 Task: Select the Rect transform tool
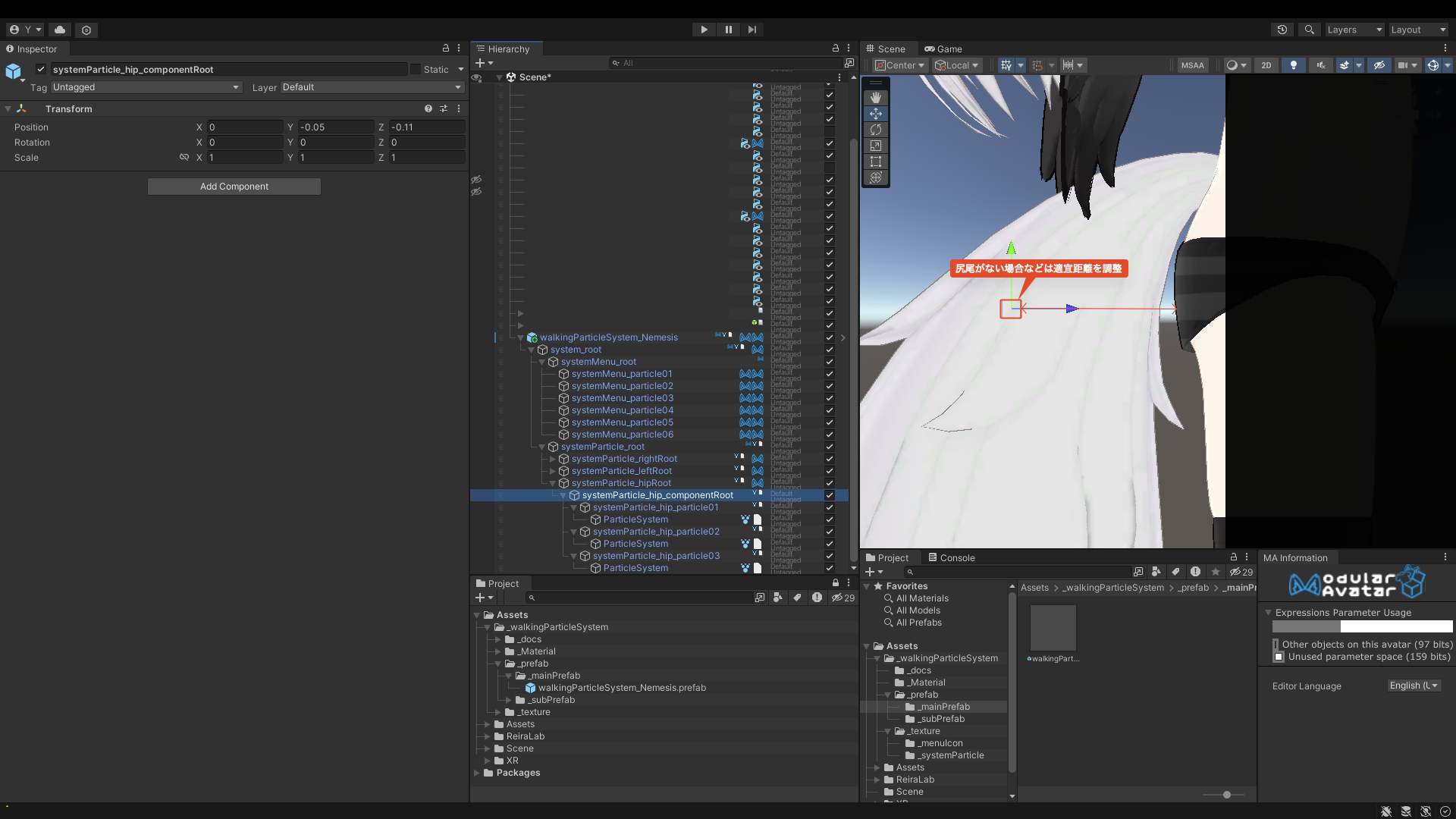[x=876, y=162]
